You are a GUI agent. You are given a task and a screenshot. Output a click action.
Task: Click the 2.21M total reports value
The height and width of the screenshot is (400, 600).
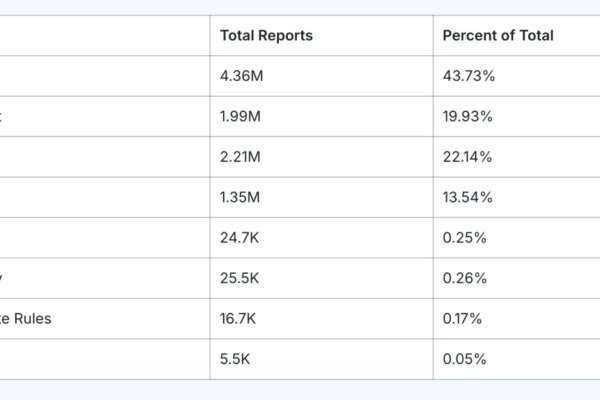pyautogui.click(x=240, y=157)
